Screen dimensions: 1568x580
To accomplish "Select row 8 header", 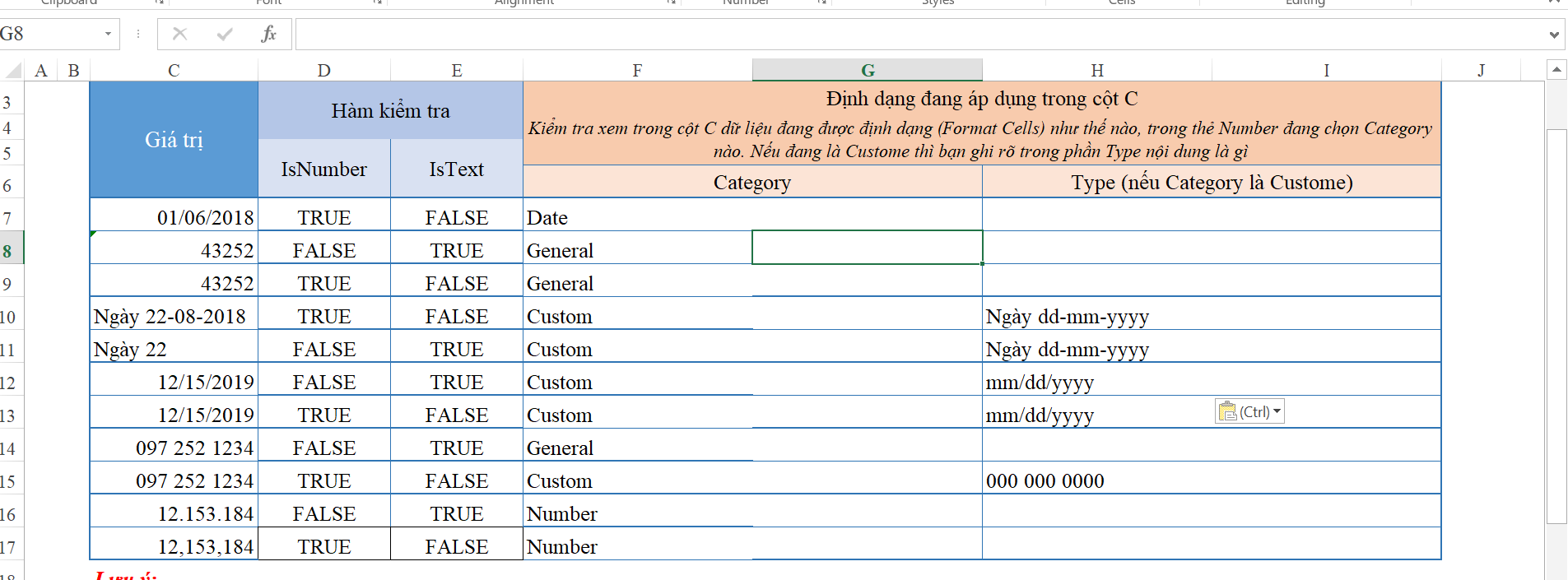I will point(8,251).
